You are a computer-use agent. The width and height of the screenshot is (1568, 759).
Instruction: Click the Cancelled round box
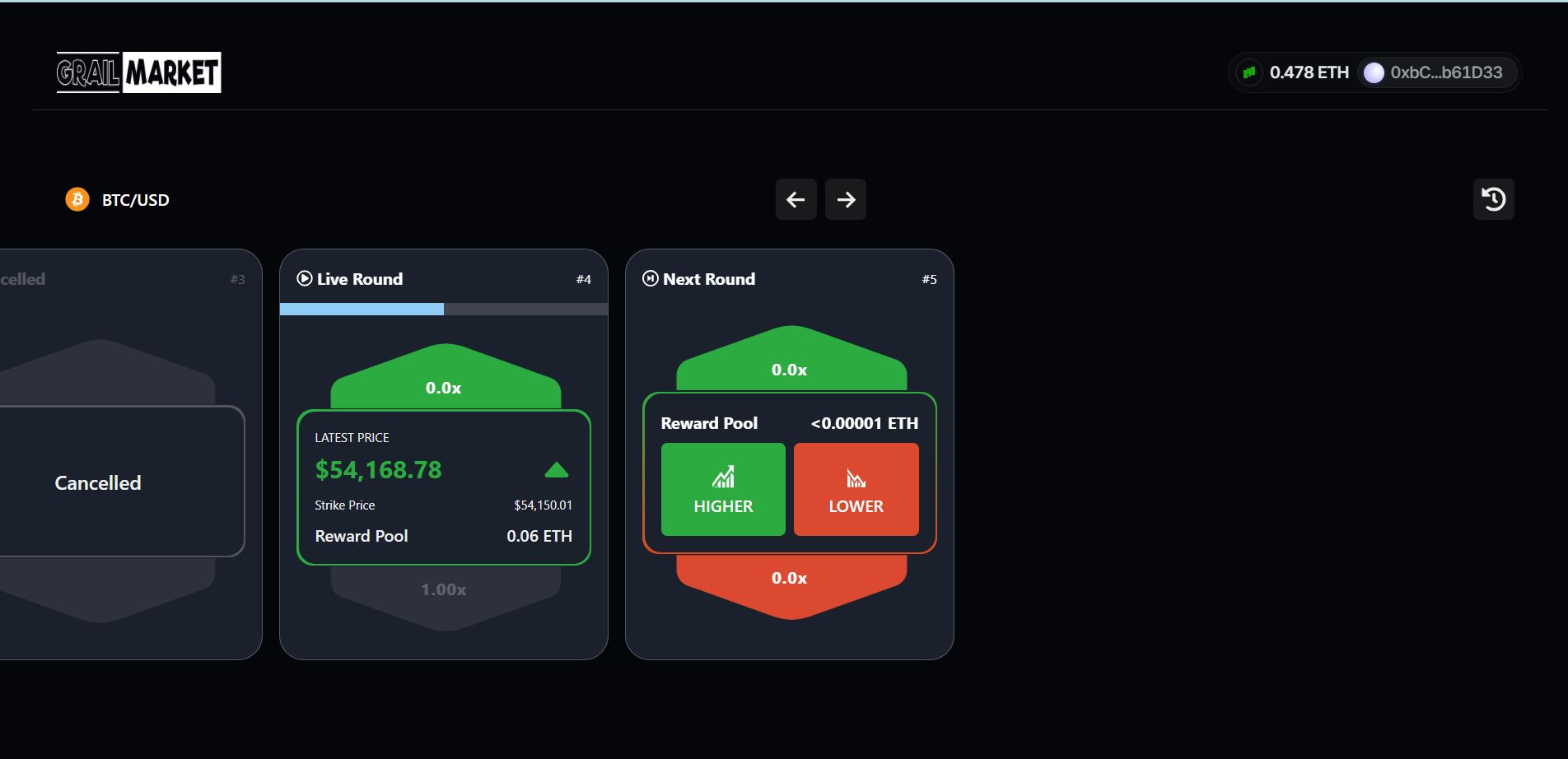click(x=122, y=482)
